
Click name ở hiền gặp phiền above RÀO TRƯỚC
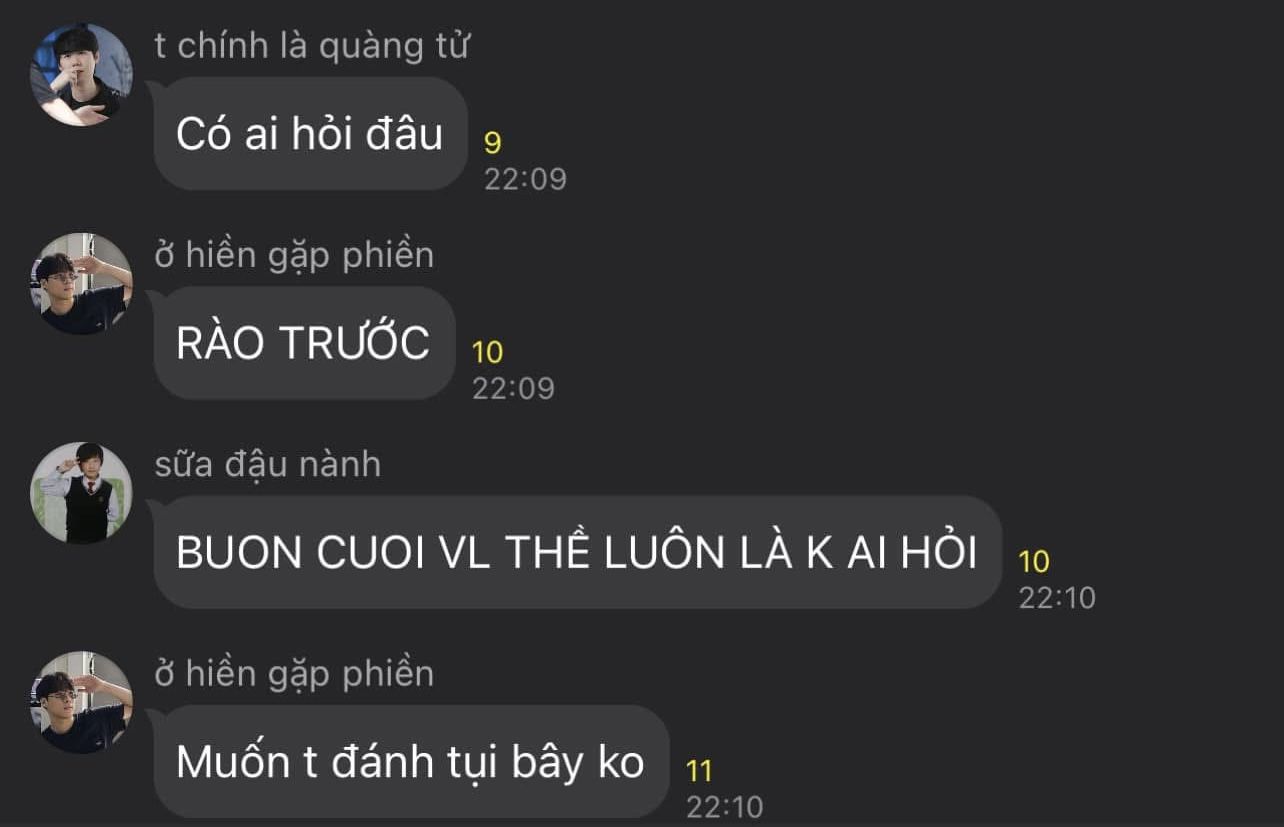point(294,256)
